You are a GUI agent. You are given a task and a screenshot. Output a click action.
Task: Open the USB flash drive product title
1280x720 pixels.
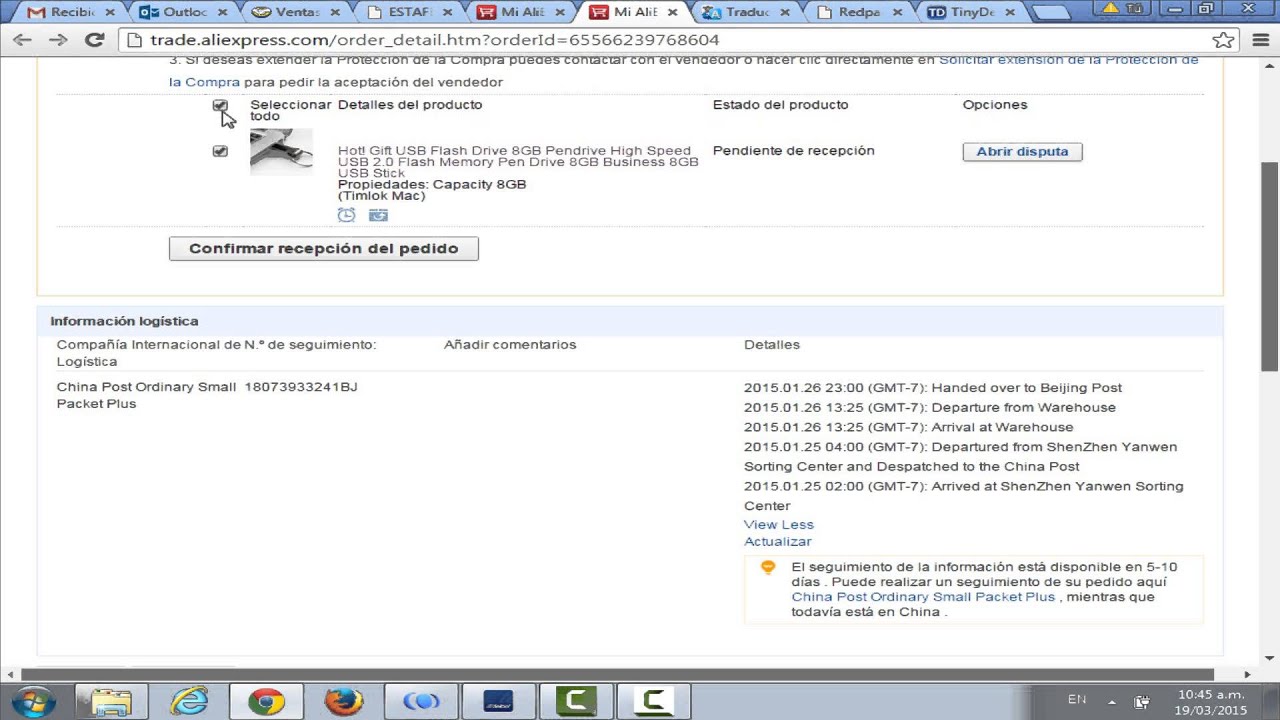(x=518, y=162)
